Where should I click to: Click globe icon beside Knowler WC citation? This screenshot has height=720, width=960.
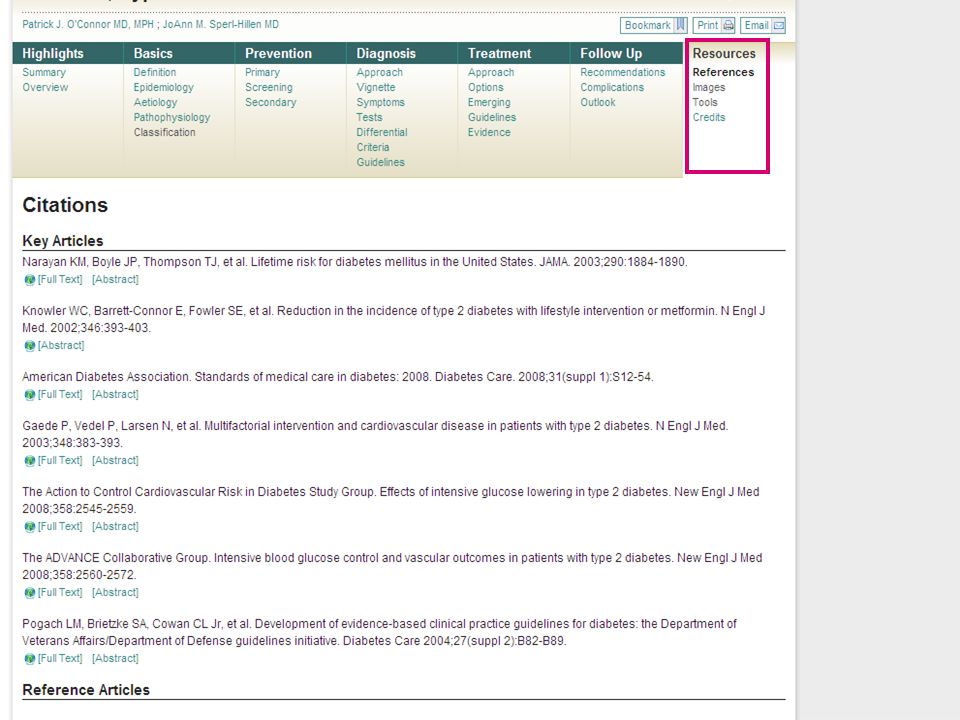29,346
